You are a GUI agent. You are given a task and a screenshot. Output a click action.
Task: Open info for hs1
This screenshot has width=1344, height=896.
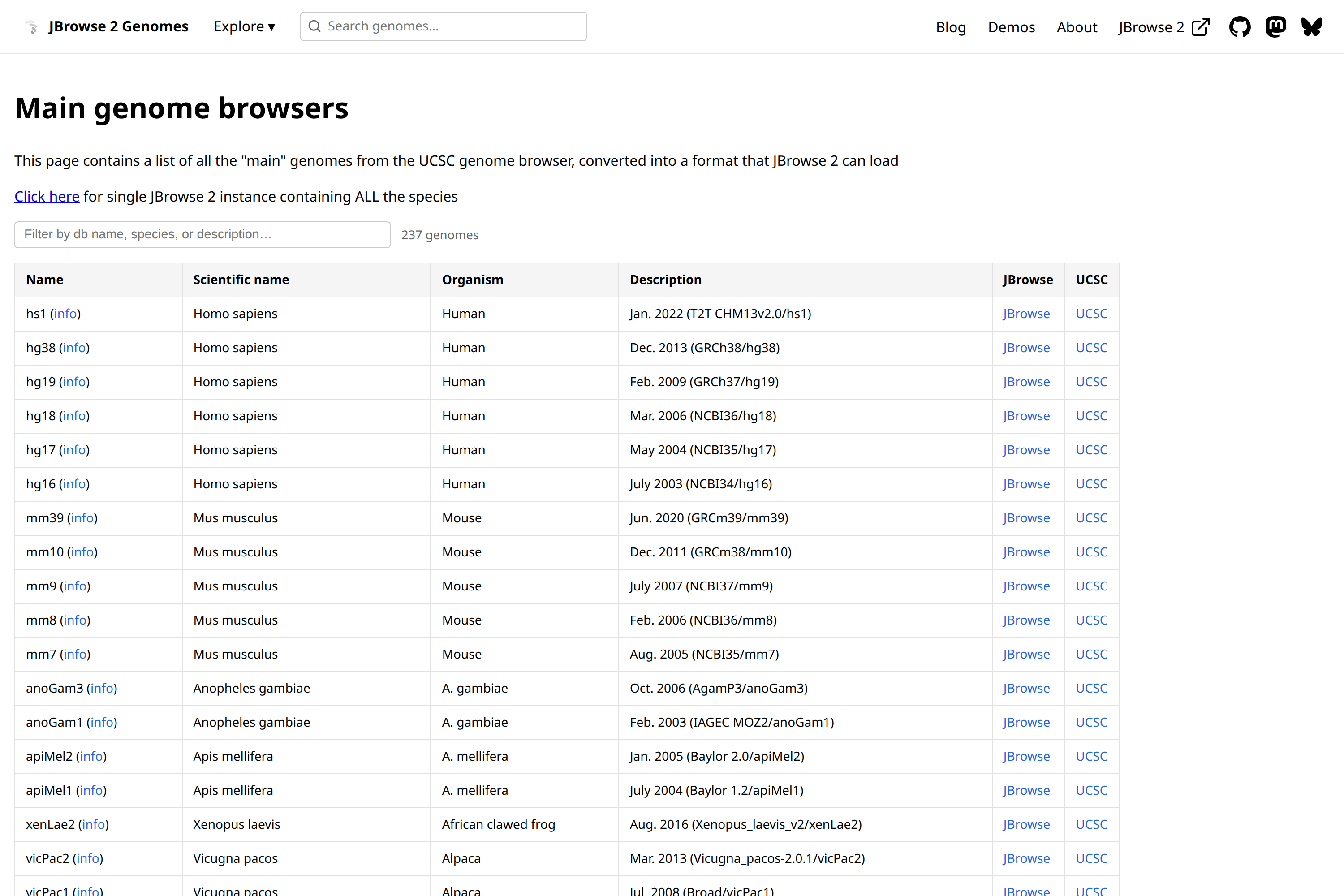pyautogui.click(x=65, y=314)
